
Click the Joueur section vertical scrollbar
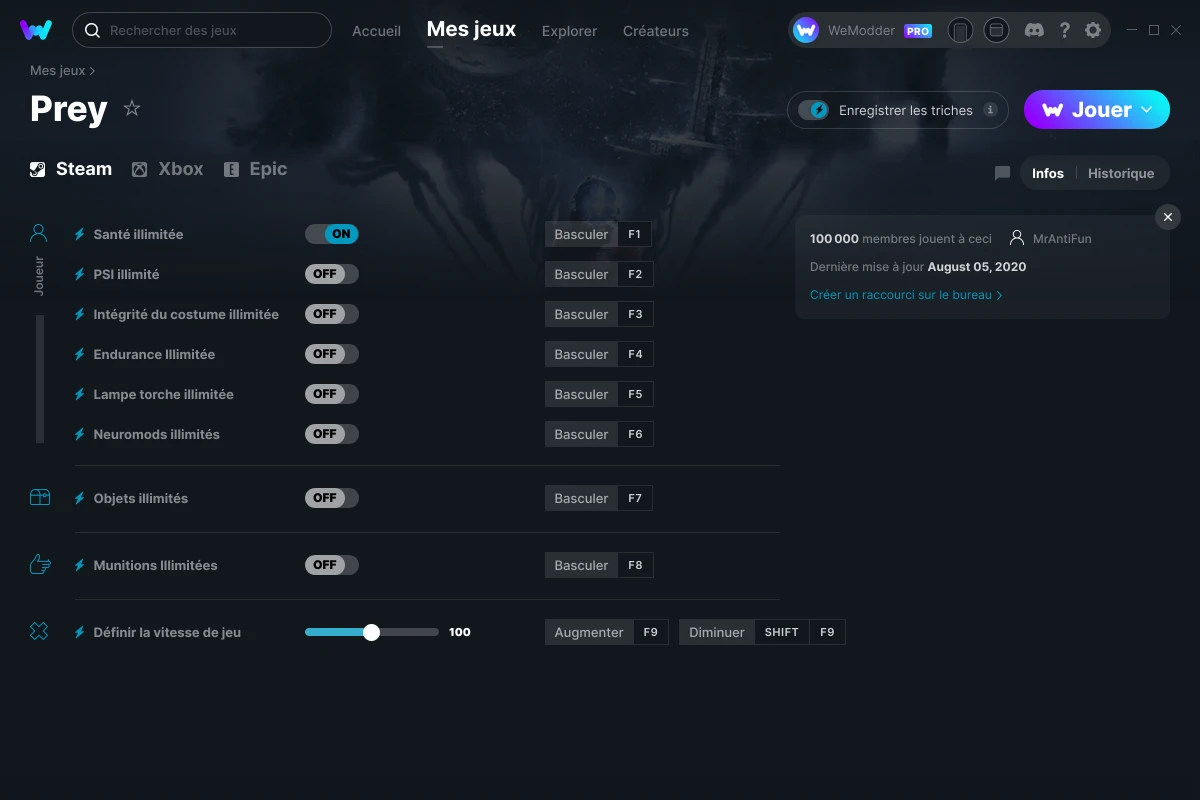point(40,378)
